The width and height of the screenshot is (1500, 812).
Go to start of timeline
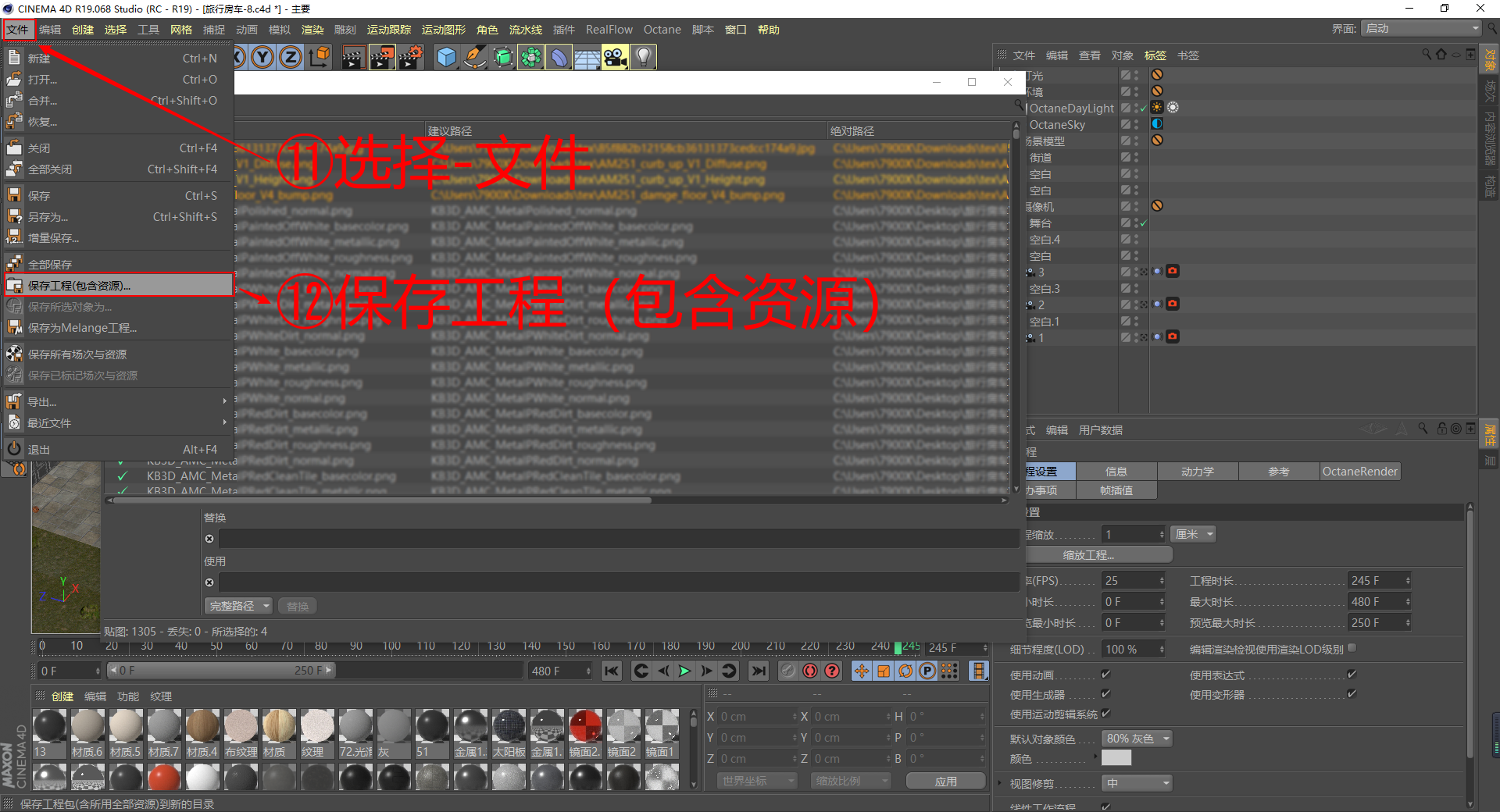(x=612, y=671)
